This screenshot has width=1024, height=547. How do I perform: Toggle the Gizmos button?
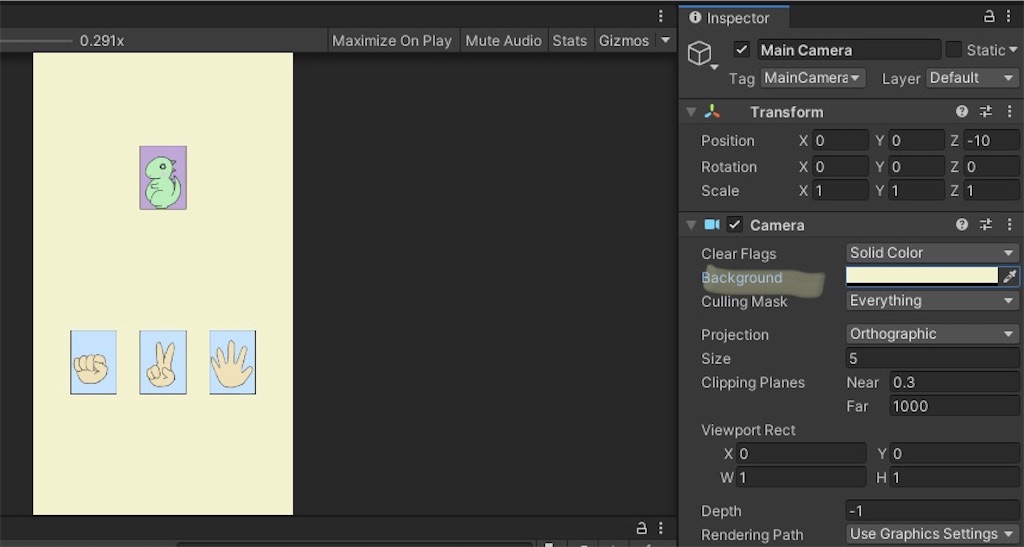624,40
